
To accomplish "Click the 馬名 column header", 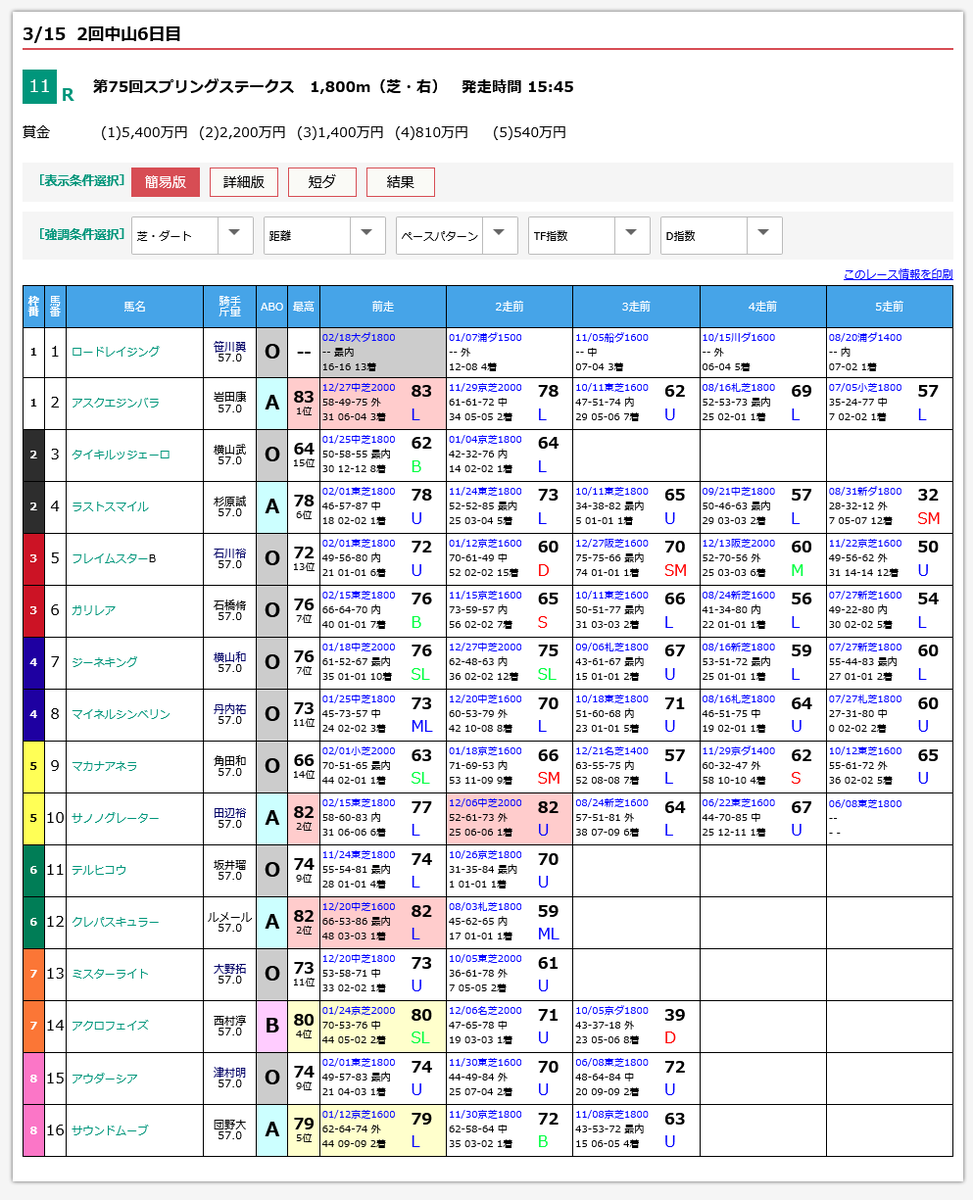I will (135, 307).
